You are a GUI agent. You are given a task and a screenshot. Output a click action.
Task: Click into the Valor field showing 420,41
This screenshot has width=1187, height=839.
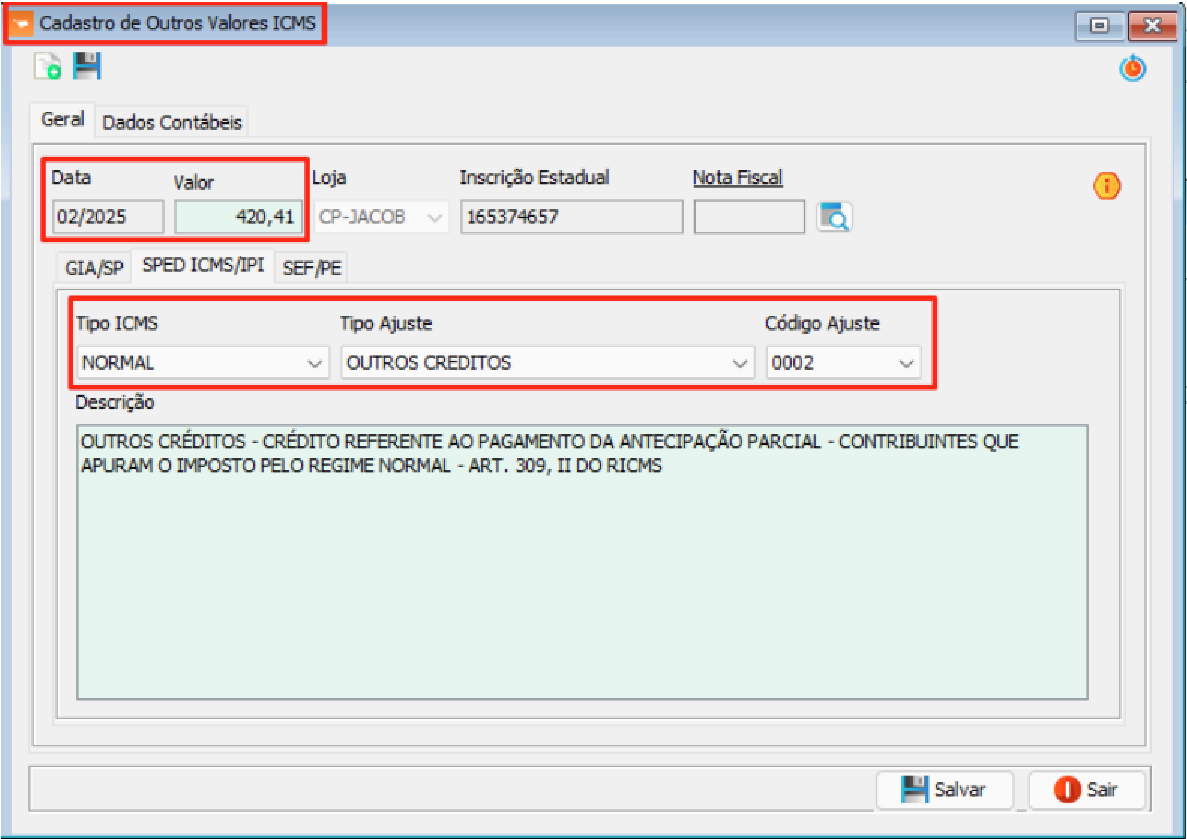point(238,217)
